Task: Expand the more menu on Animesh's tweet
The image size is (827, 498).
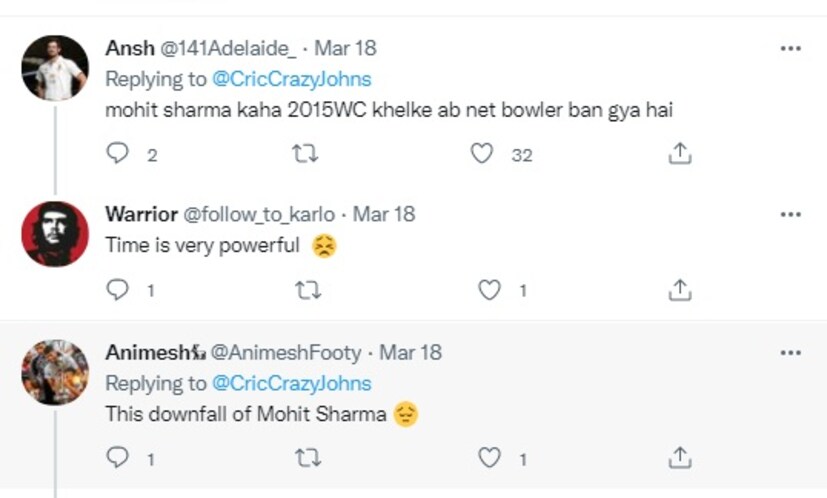Action: point(790,353)
